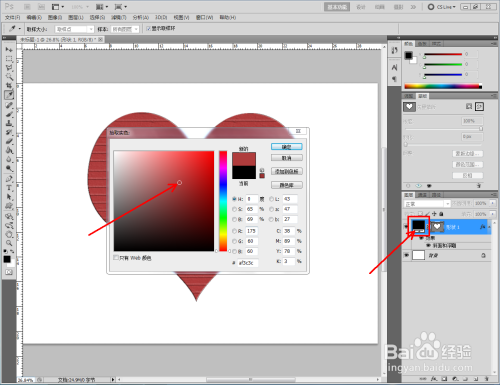The height and width of the screenshot is (385, 500).
Task: Select the Blur tool
Action: pyautogui.click(x=9, y=159)
